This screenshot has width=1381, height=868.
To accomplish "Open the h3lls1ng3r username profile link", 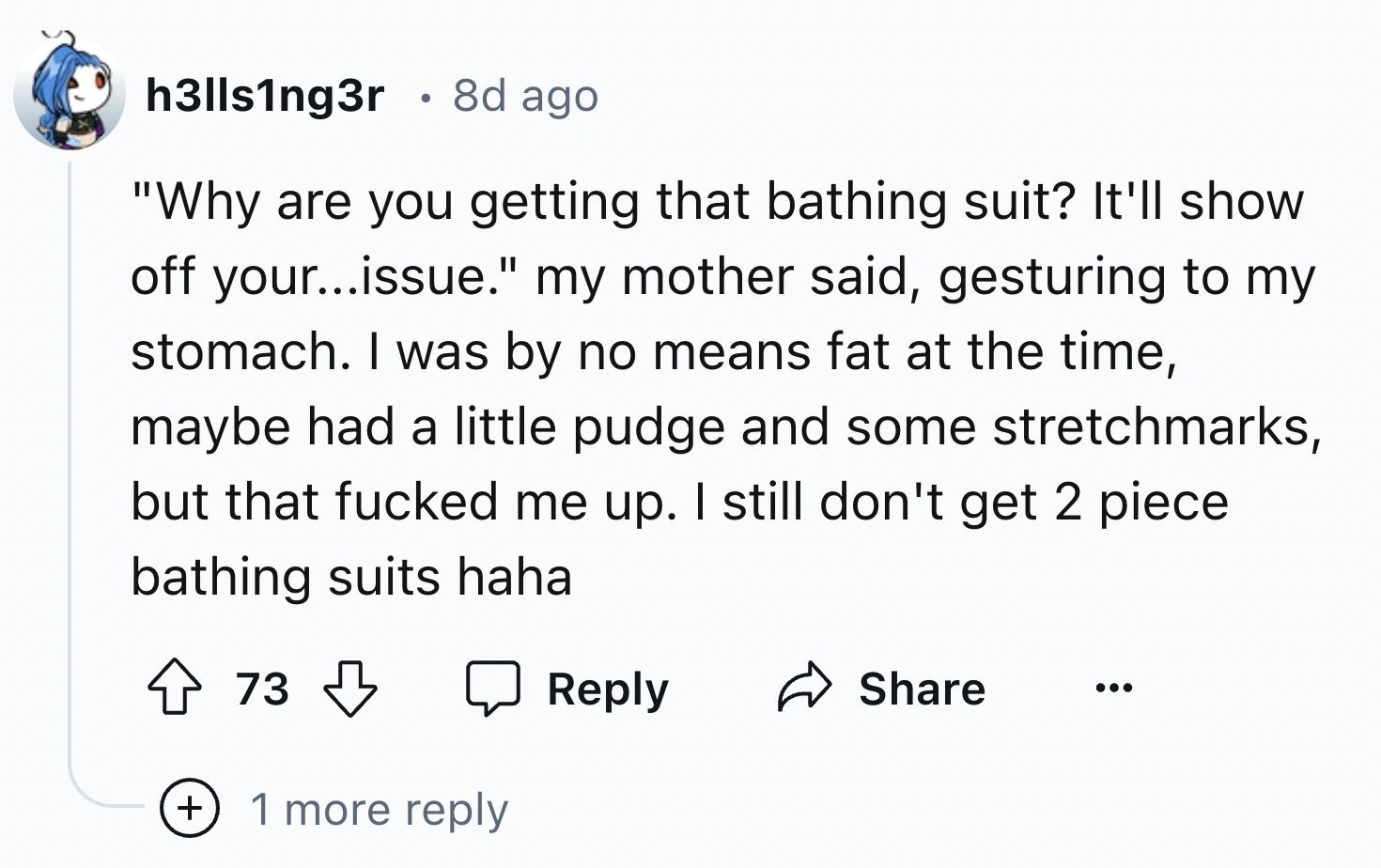I will 265,95.
